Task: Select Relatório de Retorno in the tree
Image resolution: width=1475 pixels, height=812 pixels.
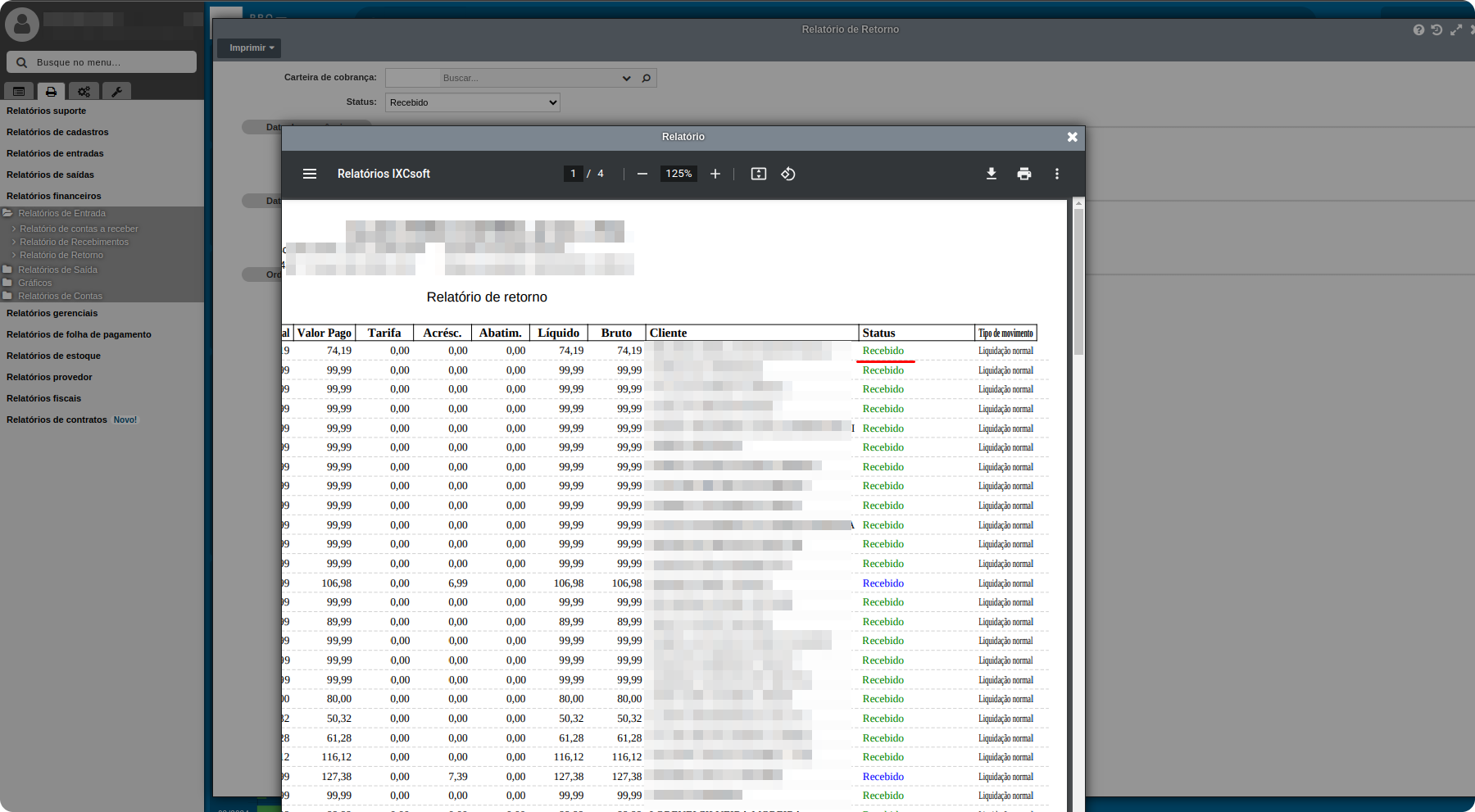Action: pos(61,255)
